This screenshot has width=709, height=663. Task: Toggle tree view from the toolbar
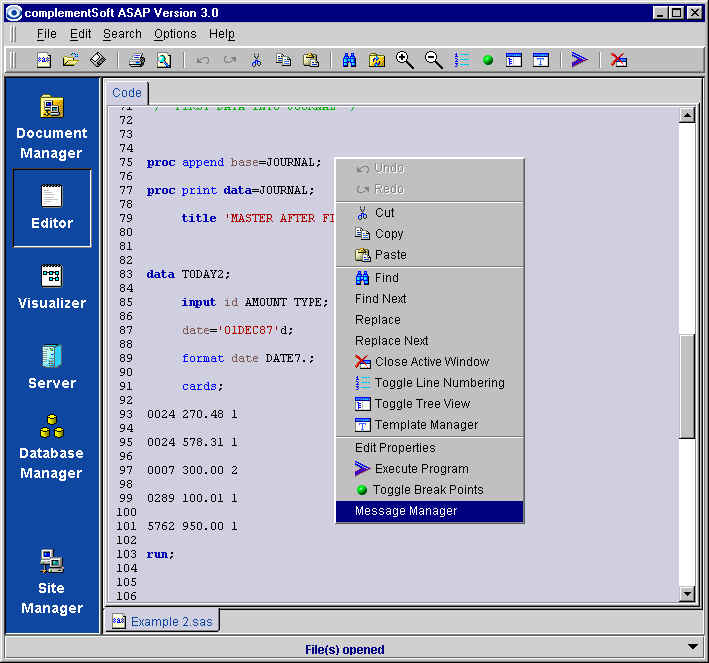[x=514, y=60]
